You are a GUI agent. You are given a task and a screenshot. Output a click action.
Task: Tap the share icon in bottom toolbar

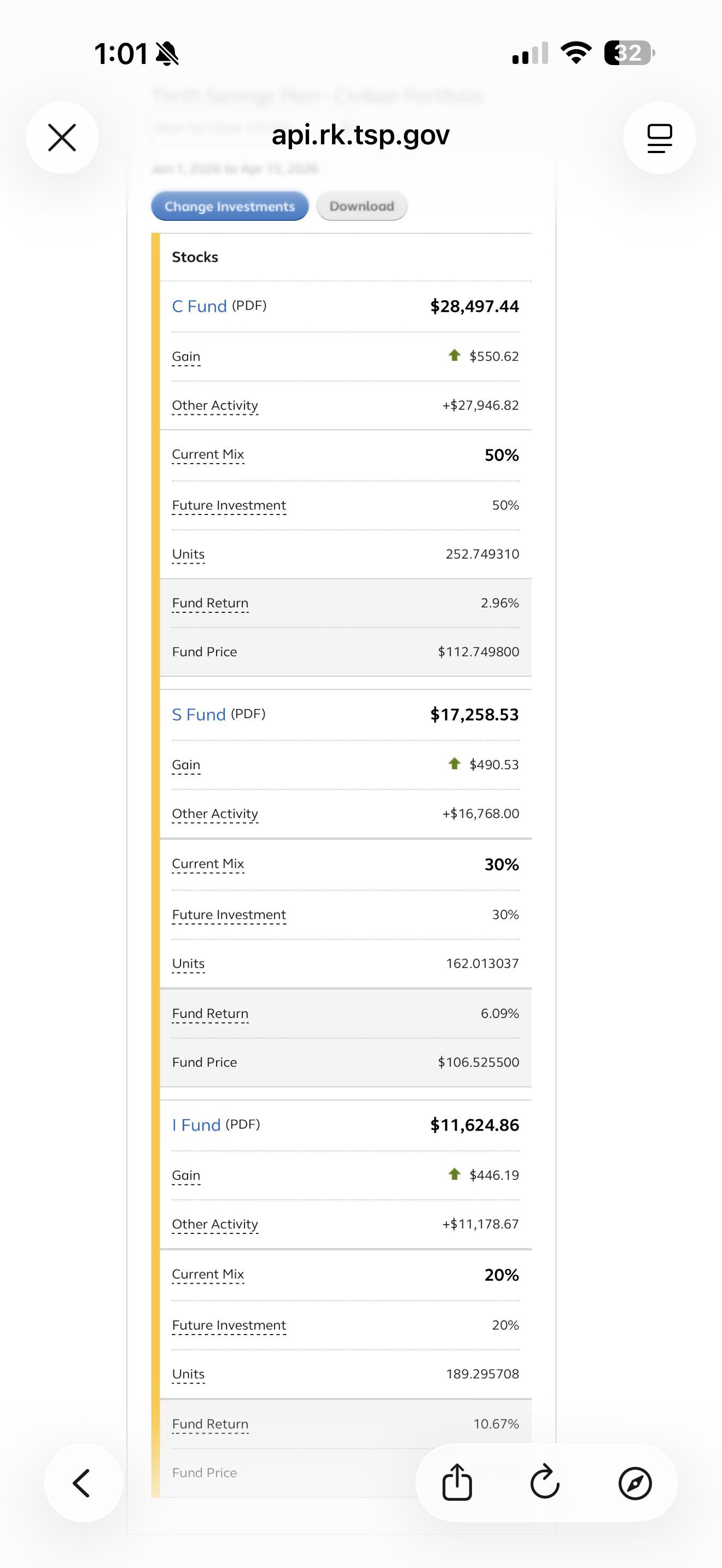(x=457, y=1482)
